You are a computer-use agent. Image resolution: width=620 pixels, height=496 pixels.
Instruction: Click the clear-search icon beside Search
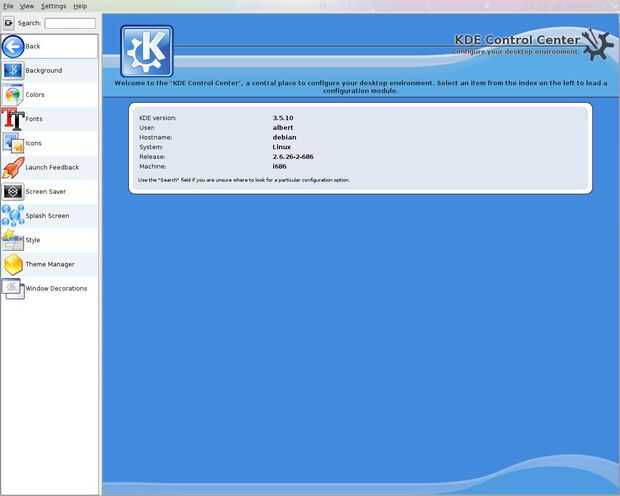point(9,23)
